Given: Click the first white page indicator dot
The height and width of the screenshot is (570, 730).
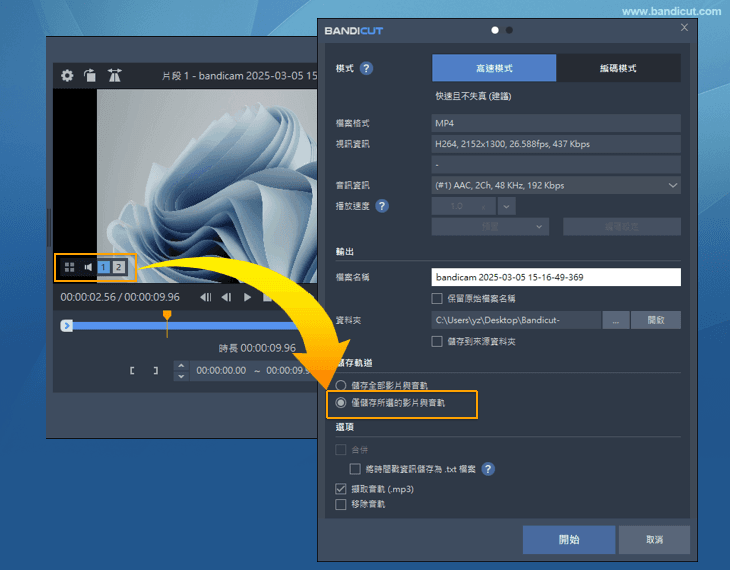Looking at the screenshot, I should click(495, 30).
